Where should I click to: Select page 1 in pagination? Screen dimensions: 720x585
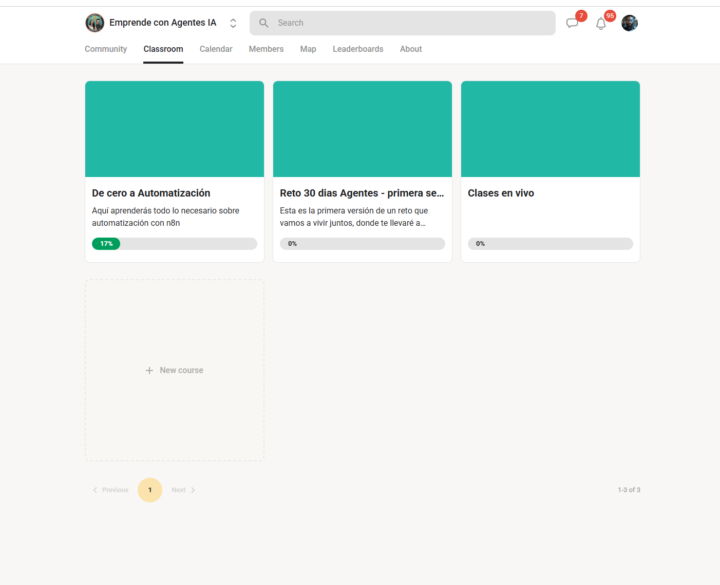pyautogui.click(x=150, y=490)
